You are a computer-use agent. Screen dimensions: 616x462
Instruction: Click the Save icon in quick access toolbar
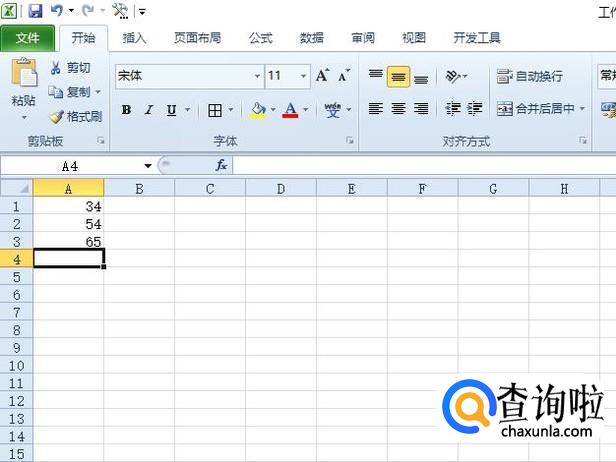(x=35, y=11)
